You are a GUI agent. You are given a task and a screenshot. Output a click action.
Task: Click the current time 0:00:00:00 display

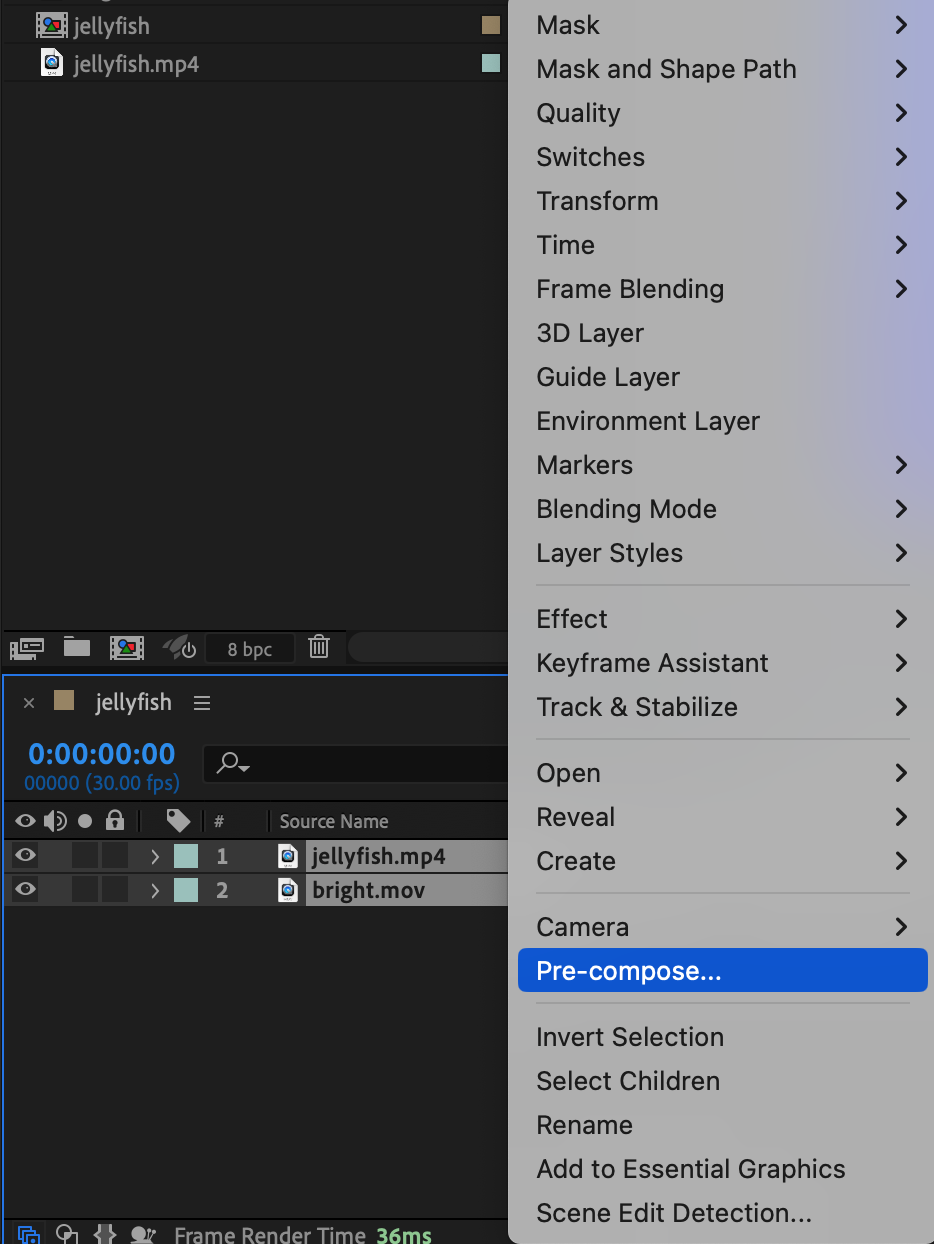pyautogui.click(x=101, y=754)
